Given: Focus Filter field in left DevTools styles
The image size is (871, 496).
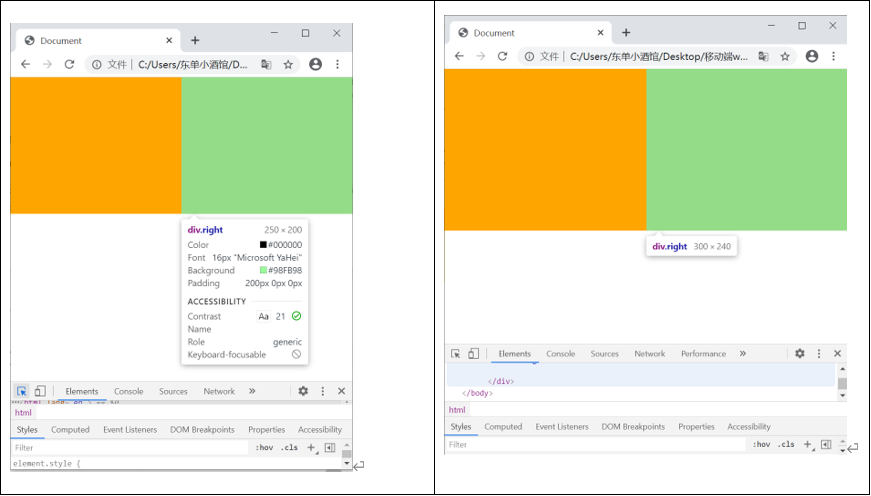Looking at the screenshot, I should [x=129, y=448].
